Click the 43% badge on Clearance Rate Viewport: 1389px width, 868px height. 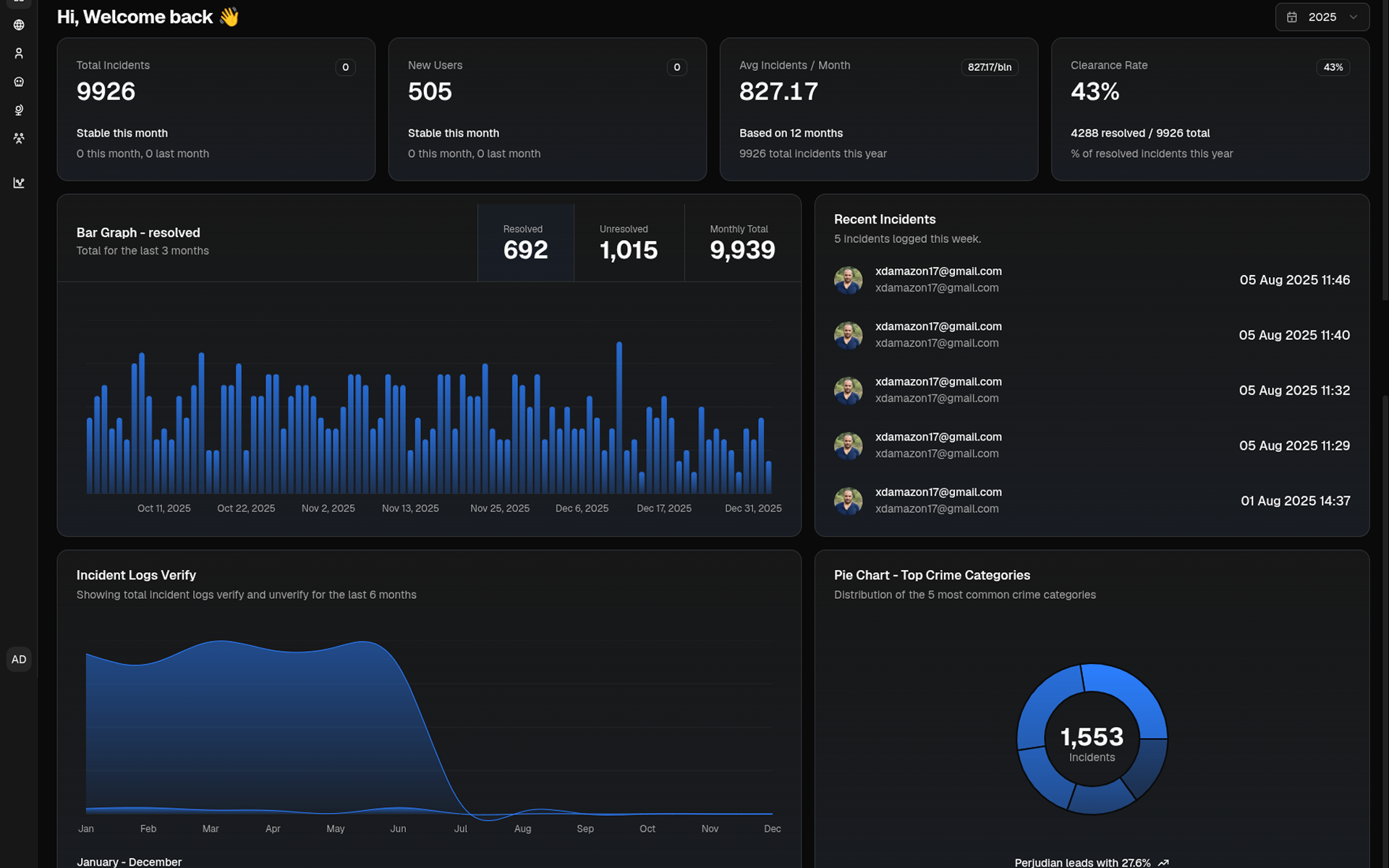coord(1333,67)
